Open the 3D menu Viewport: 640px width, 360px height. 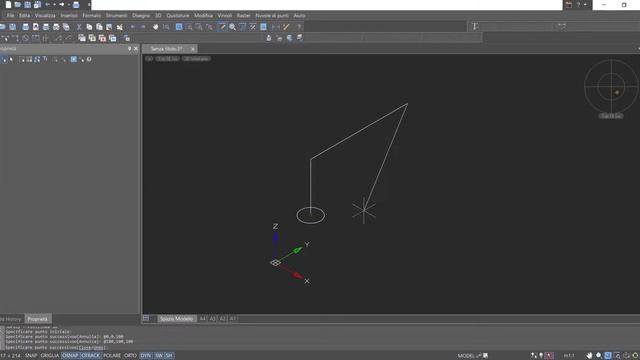158,16
